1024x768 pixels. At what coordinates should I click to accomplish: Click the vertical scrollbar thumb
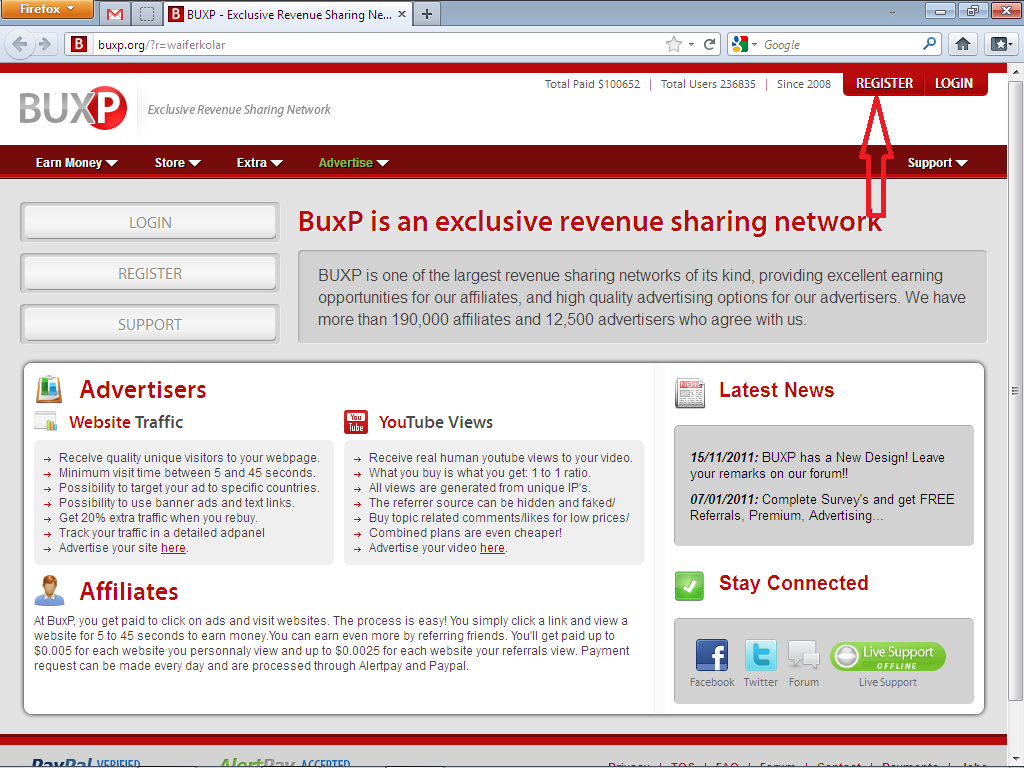coord(1015,391)
